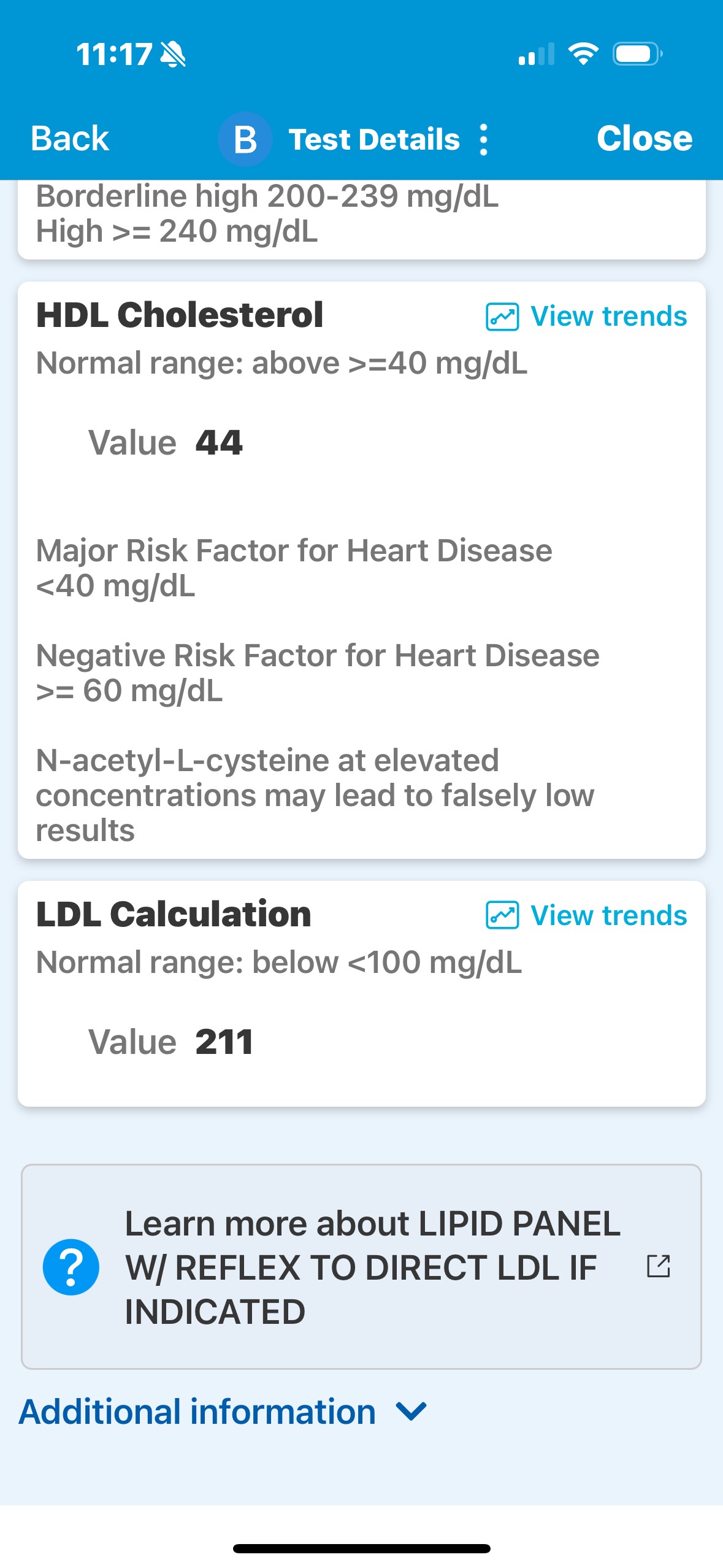Viewport: 723px width, 1568px height.
Task: Tap the cellular signal bars icon
Action: click(536, 55)
